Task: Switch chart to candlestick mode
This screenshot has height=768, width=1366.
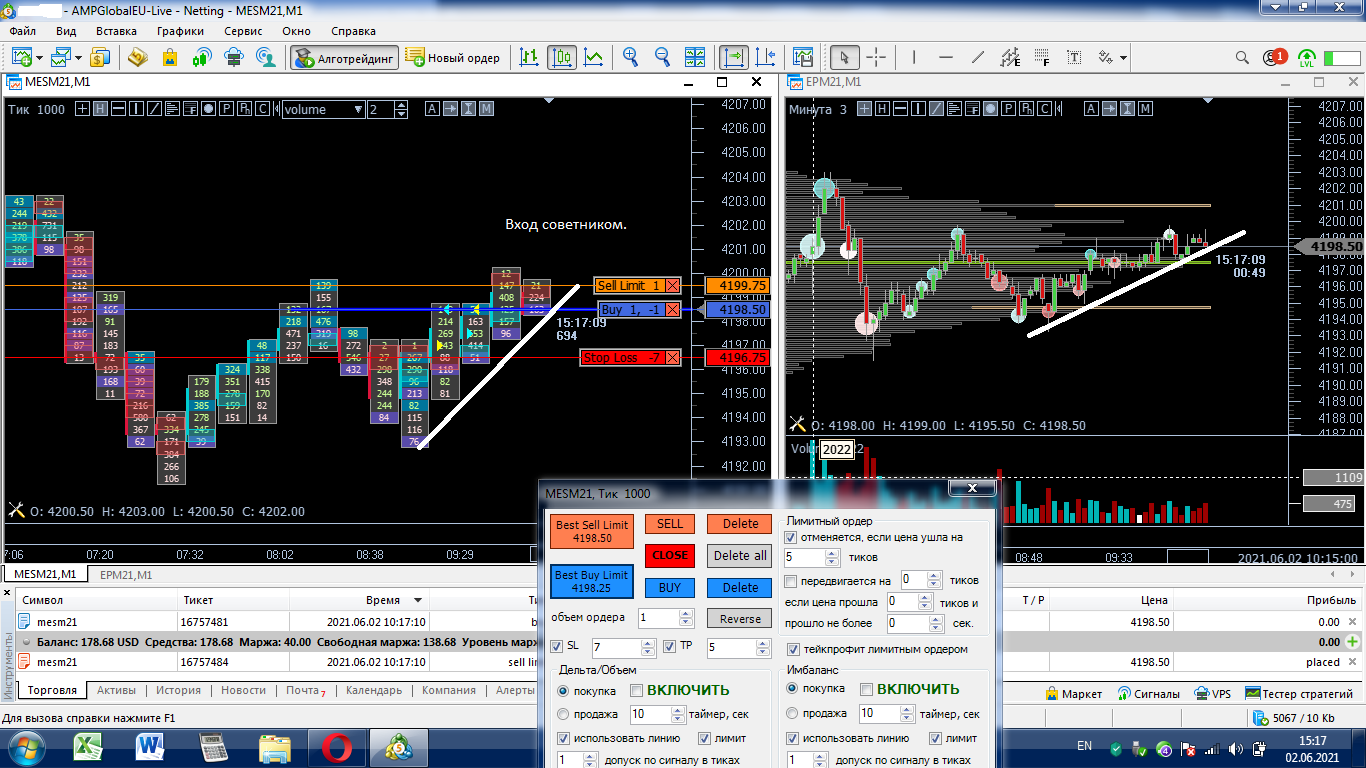Action: click(561, 57)
